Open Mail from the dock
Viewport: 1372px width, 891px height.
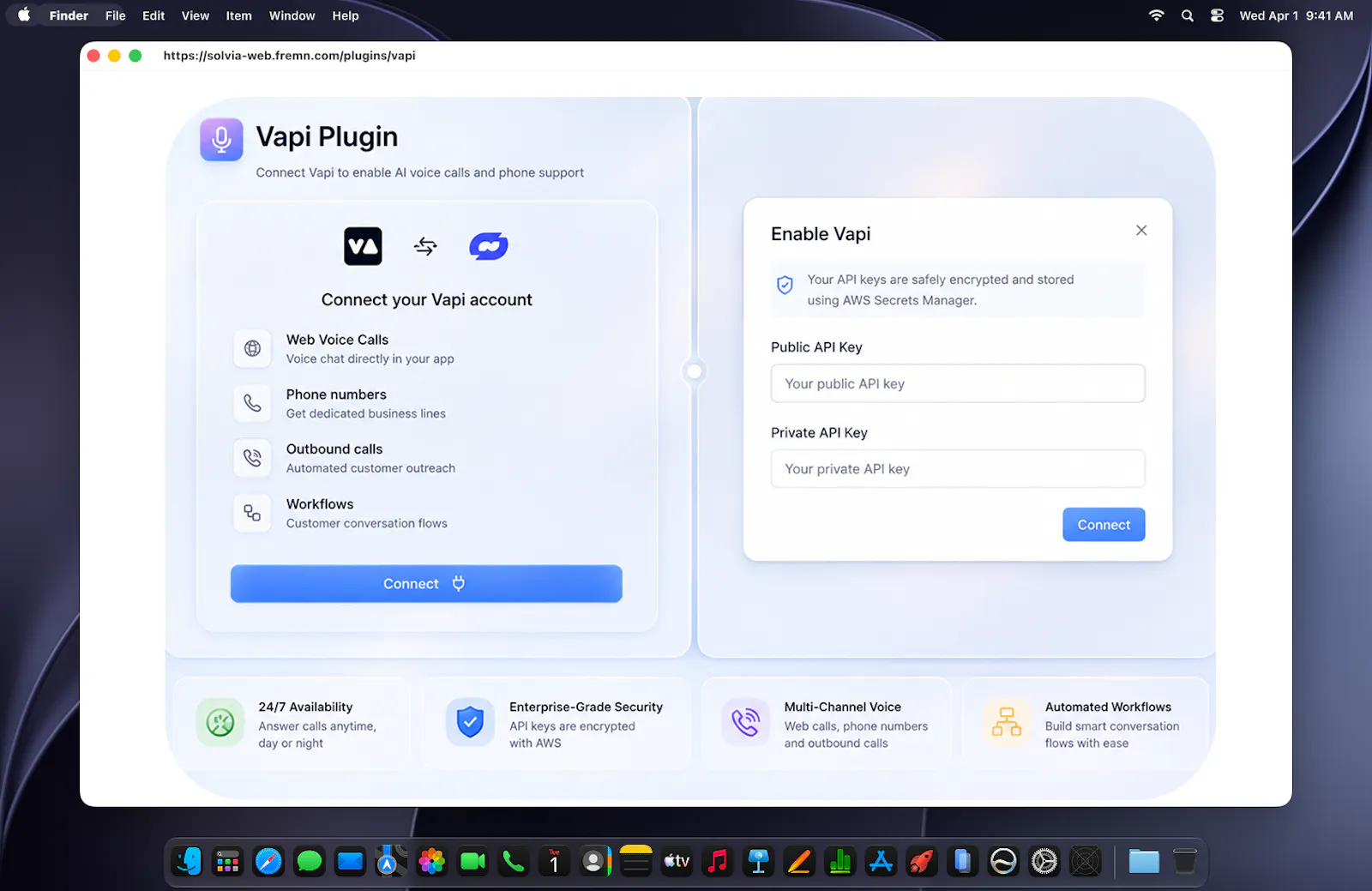[351, 861]
